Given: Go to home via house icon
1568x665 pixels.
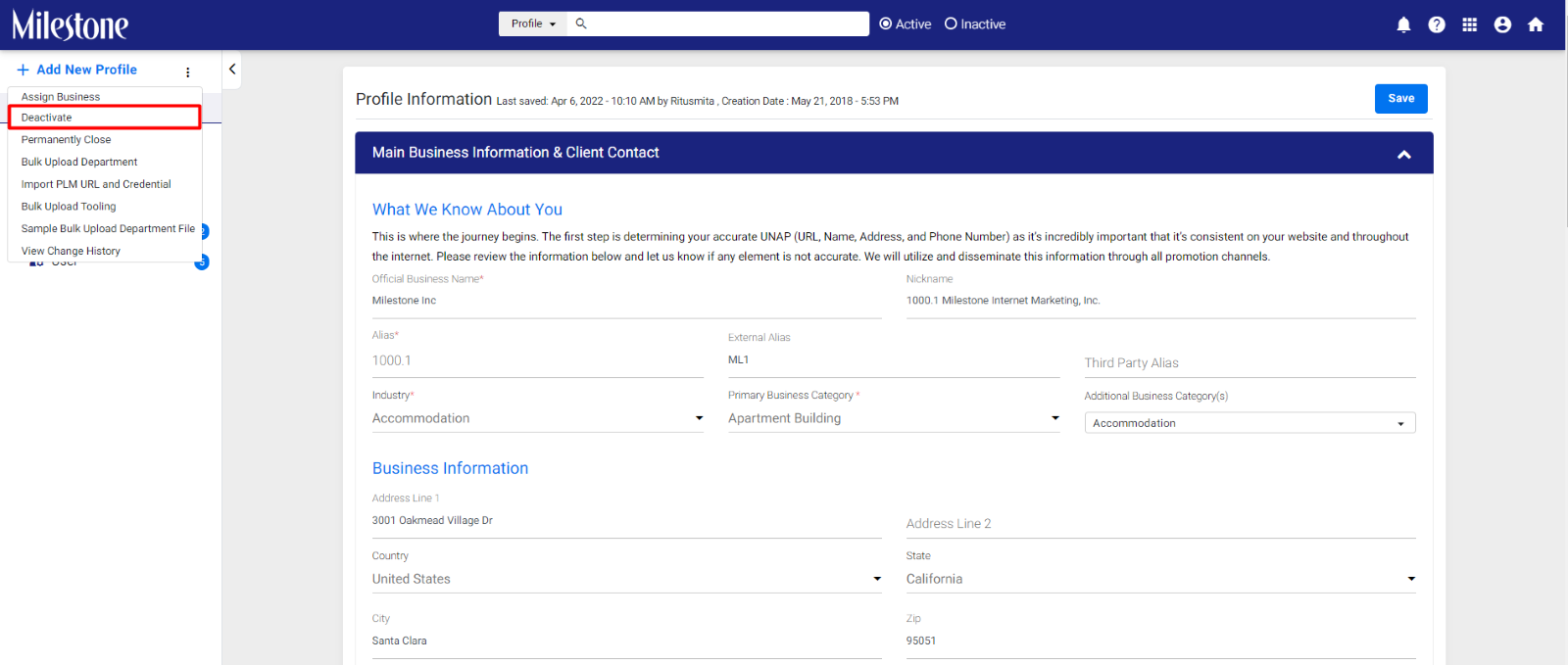Looking at the screenshot, I should [x=1536, y=24].
